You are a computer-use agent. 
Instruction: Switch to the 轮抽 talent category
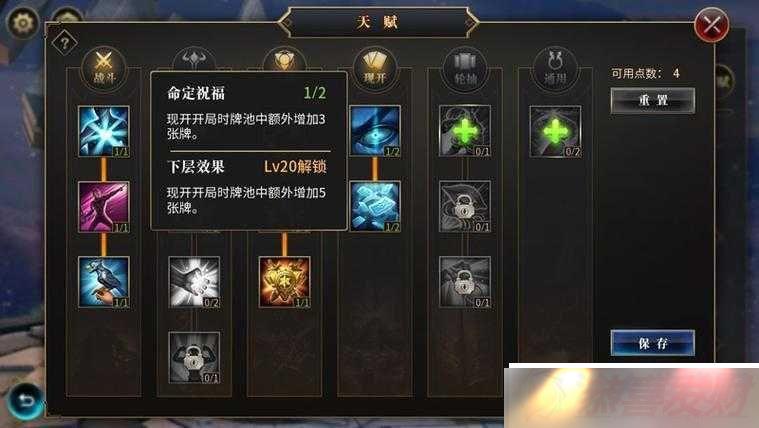(465, 68)
